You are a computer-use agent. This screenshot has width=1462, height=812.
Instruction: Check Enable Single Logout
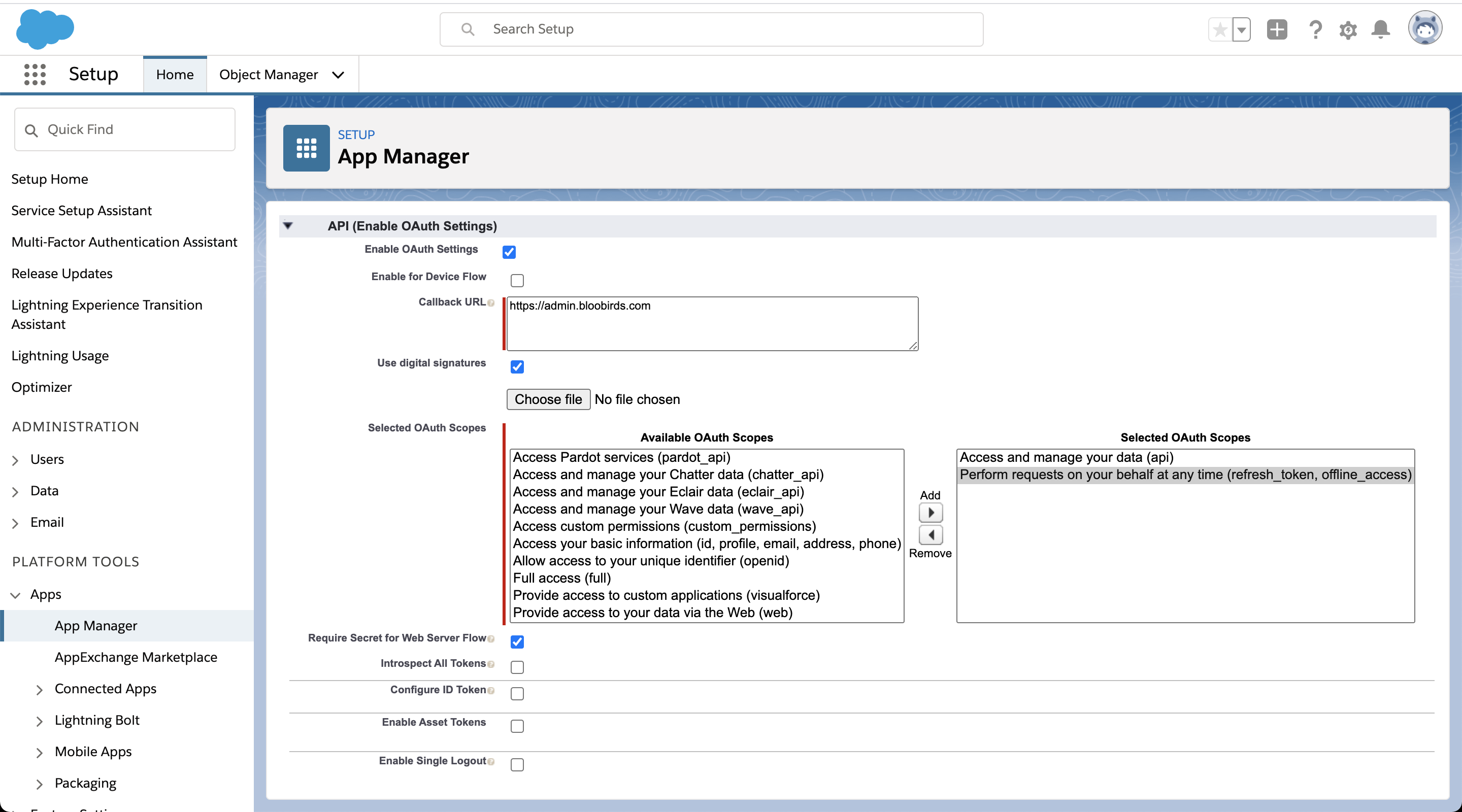(517, 764)
